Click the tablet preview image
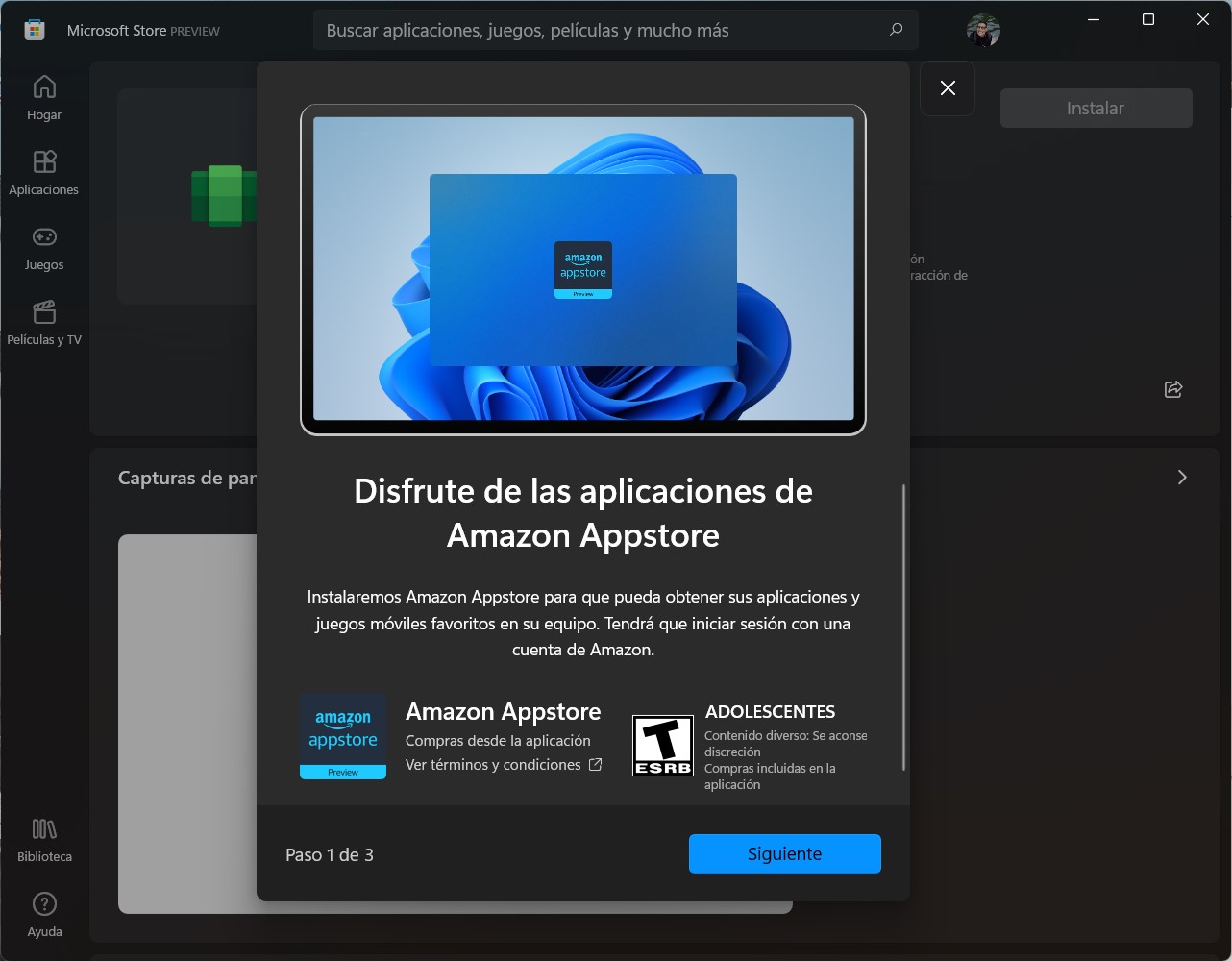This screenshot has width=1232, height=961. coord(583,269)
